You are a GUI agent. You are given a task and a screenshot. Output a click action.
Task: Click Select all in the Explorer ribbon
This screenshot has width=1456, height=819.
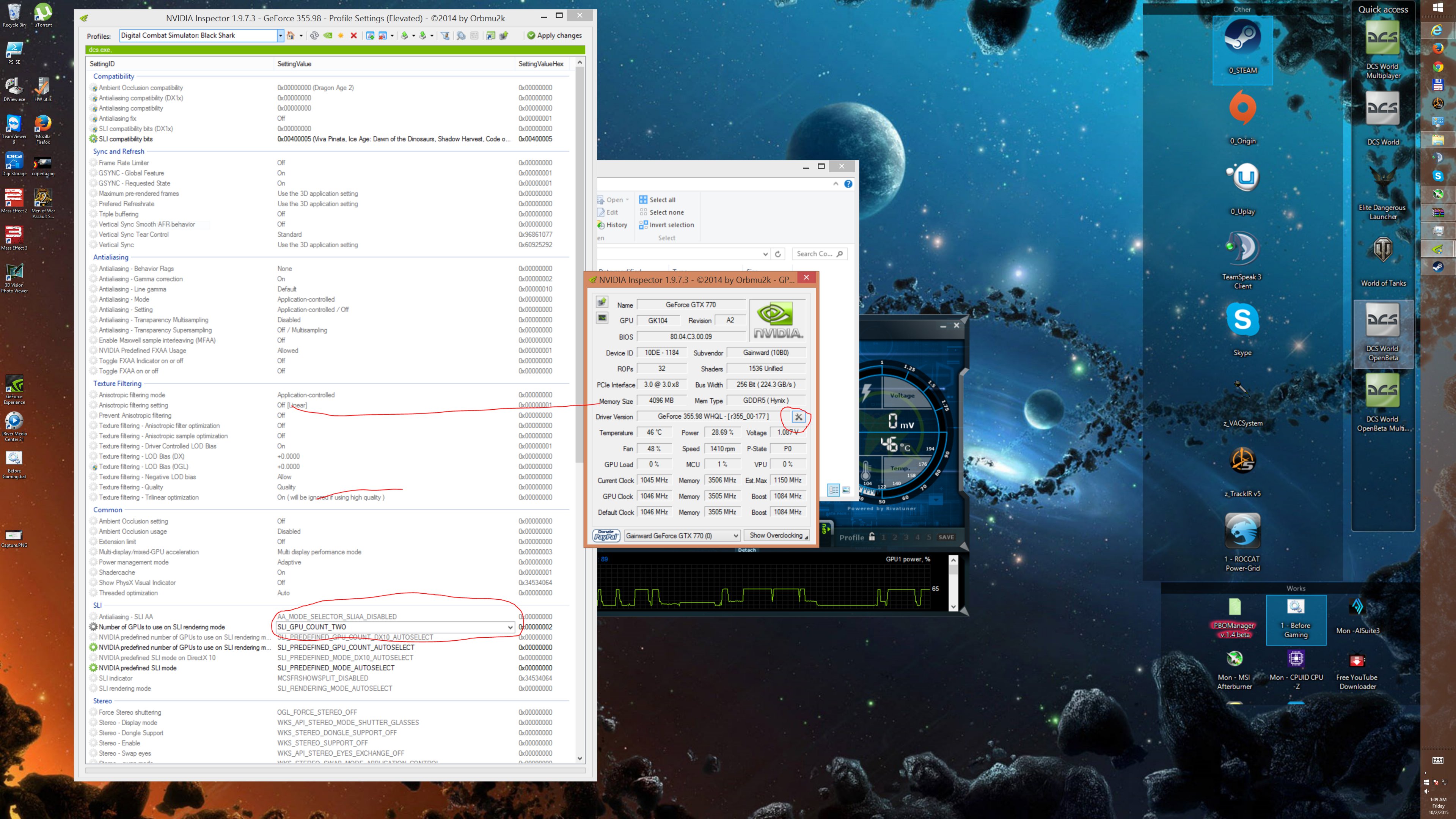[x=657, y=200]
